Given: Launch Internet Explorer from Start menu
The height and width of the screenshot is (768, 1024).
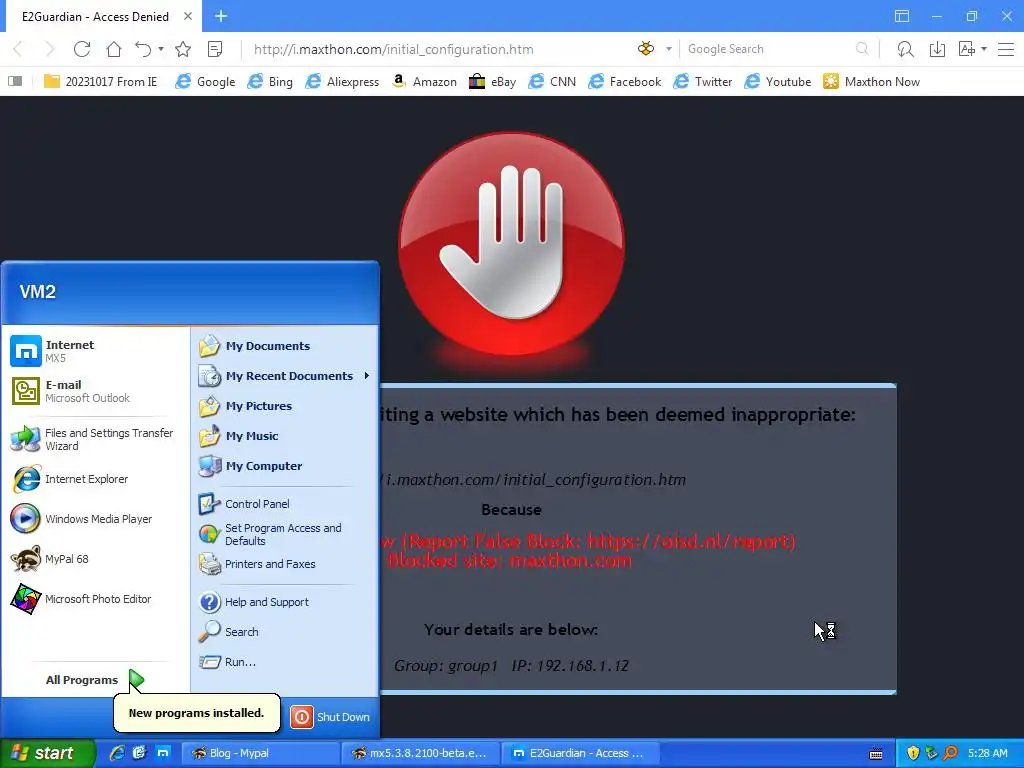Looking at the screenshot, I should tap(95, 479).
